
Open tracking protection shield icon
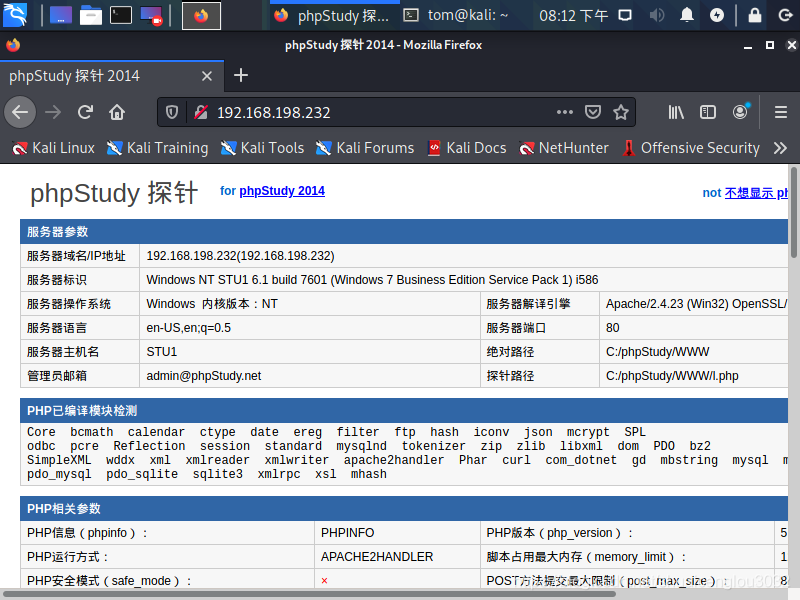tap(172, 112)
